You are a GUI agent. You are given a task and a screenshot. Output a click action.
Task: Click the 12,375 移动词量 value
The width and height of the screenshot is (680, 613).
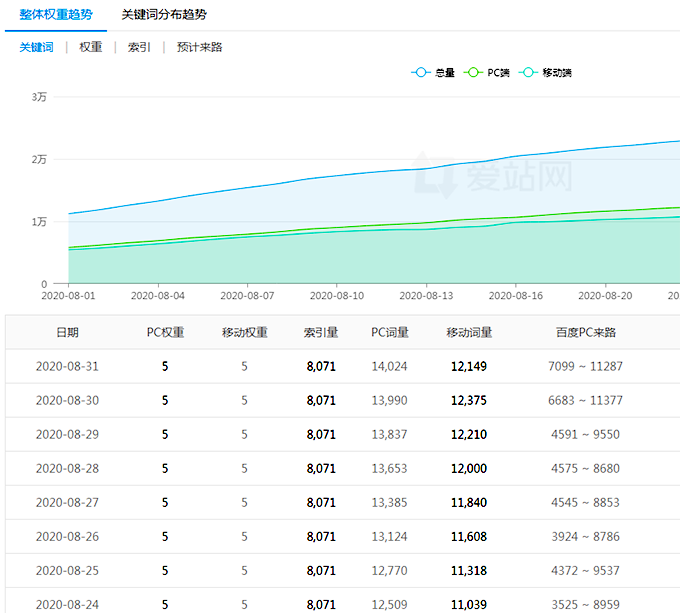click(x=469, y=401)
